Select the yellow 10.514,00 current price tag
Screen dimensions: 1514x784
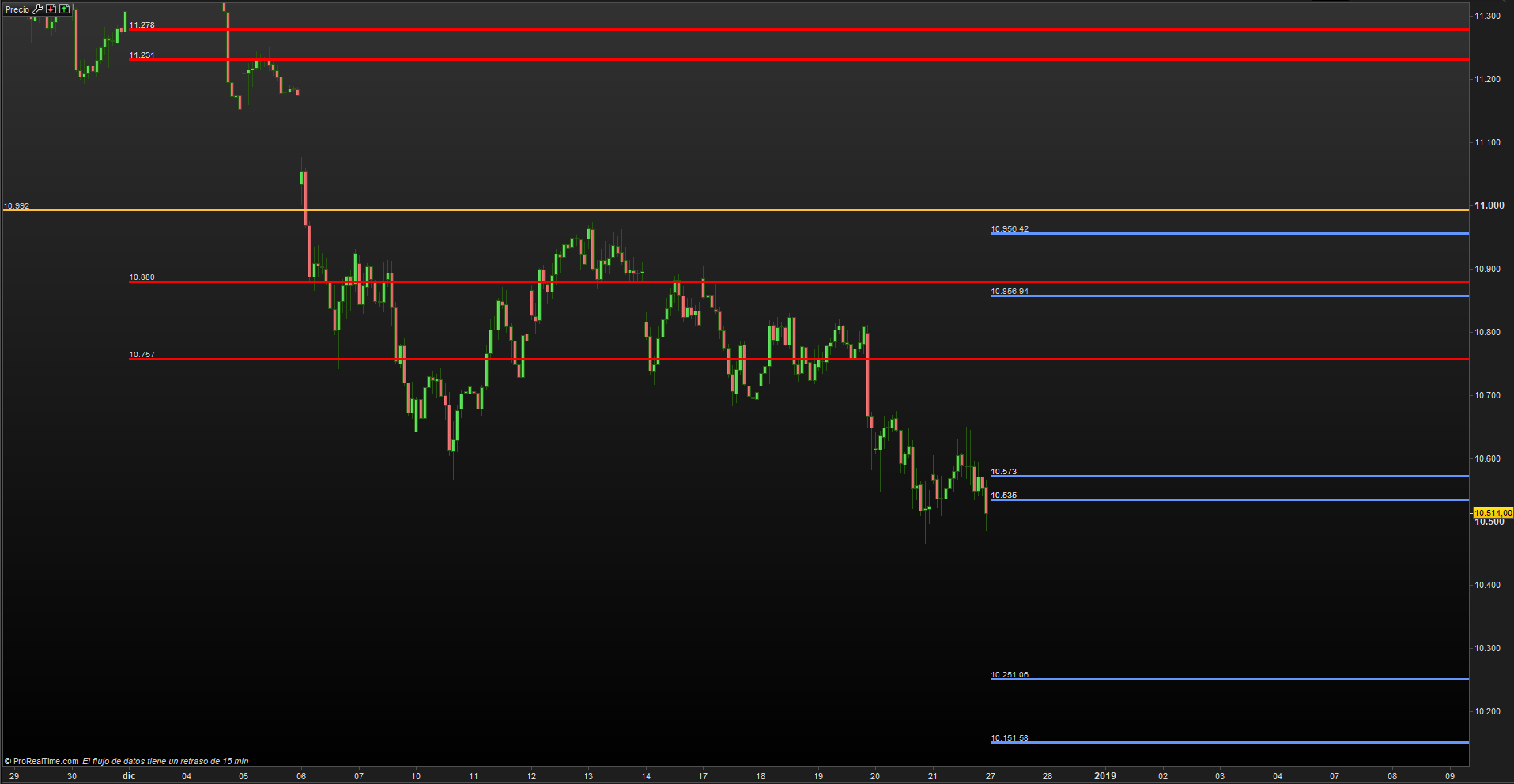point(1493,513)
